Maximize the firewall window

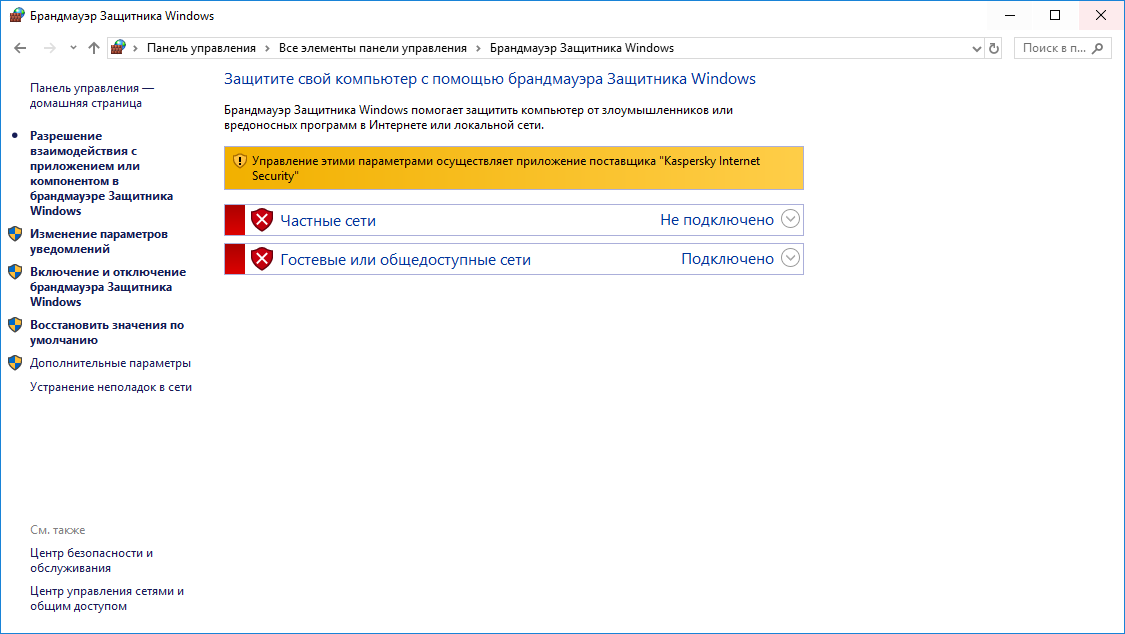pos(1055,15)
